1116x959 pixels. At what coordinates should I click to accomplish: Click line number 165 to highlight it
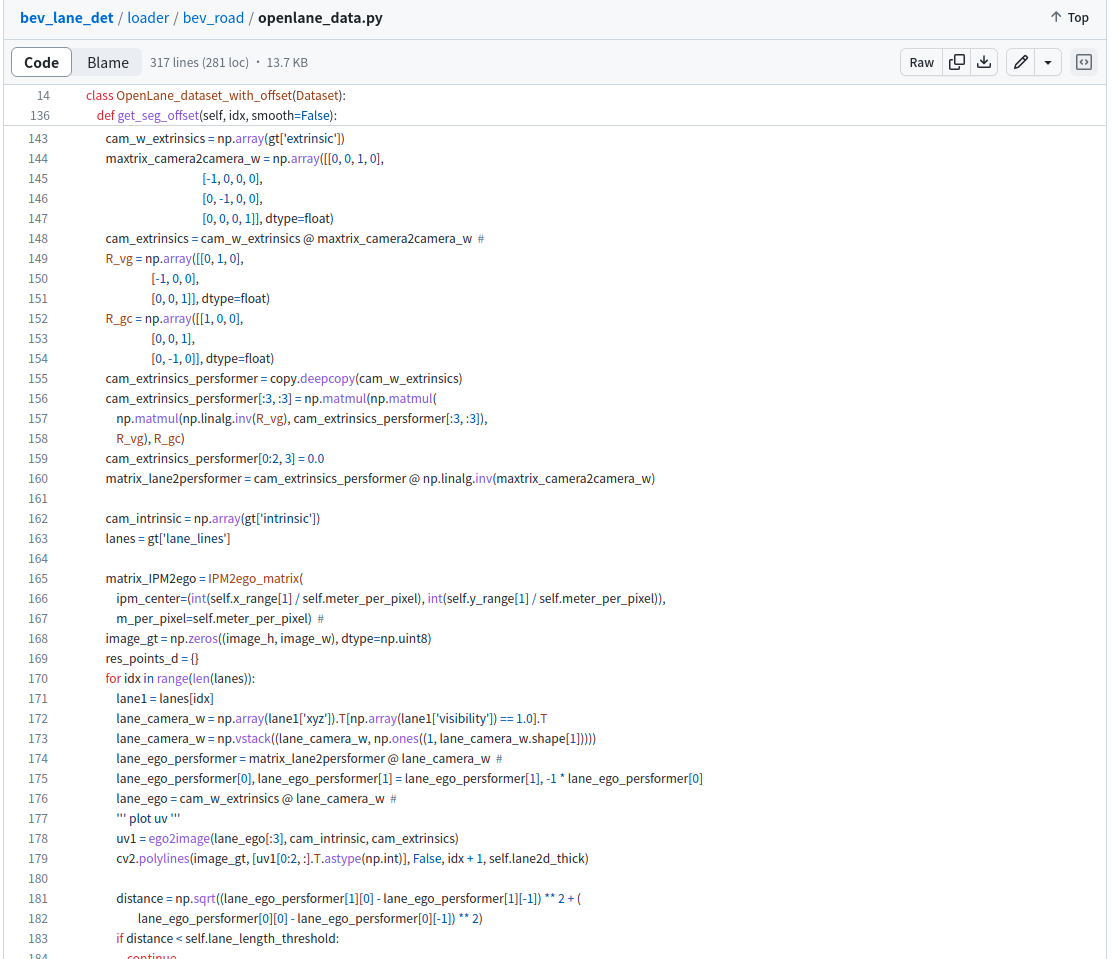tap(38, 578)
